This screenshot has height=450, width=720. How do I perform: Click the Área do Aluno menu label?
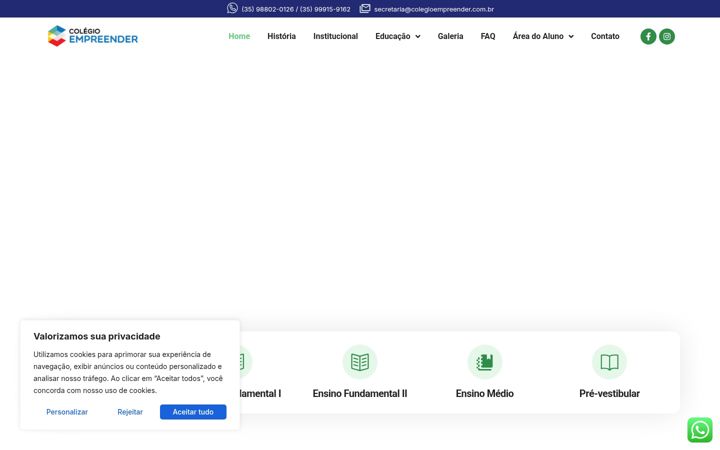[538, 36]
